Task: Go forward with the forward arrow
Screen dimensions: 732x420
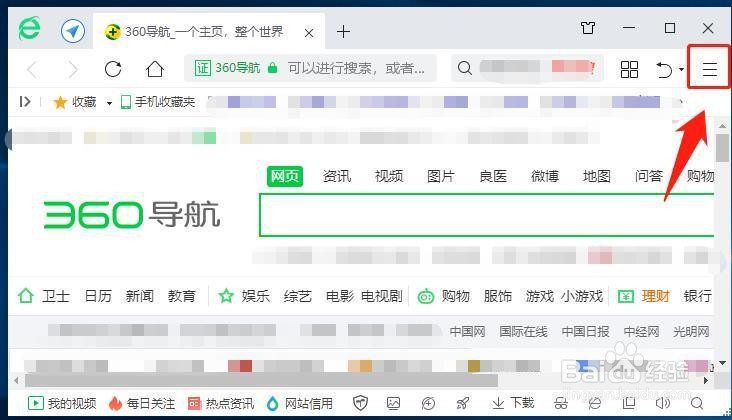Action: [x=73, y=70]
